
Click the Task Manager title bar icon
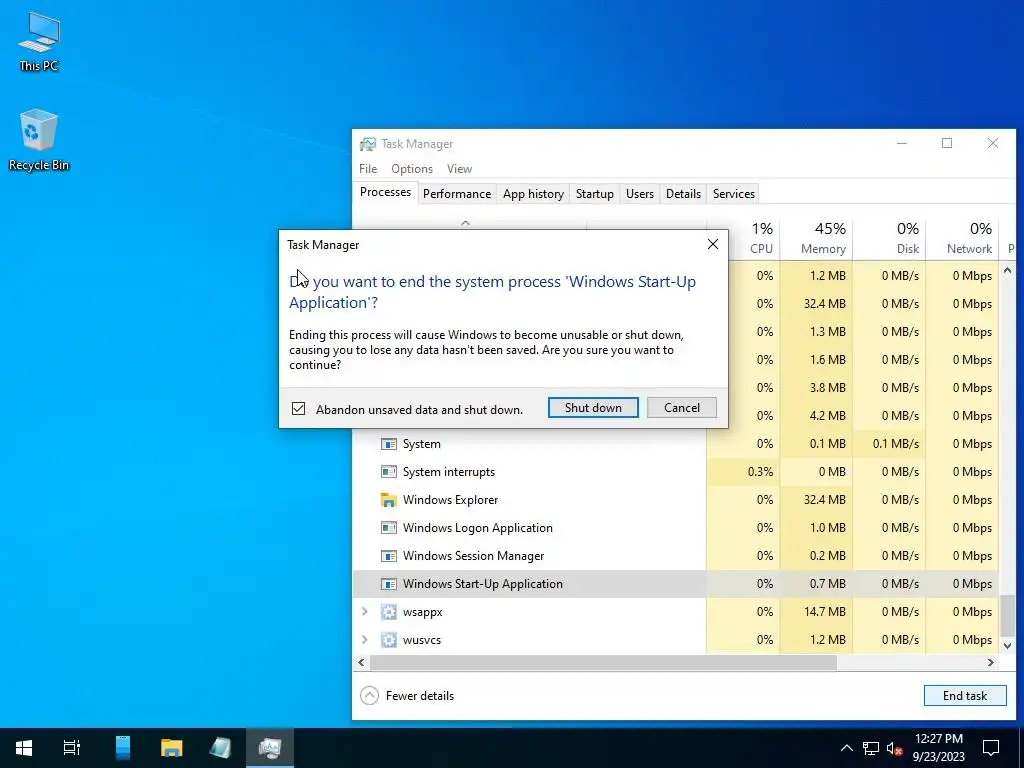[x=368, y=144]
